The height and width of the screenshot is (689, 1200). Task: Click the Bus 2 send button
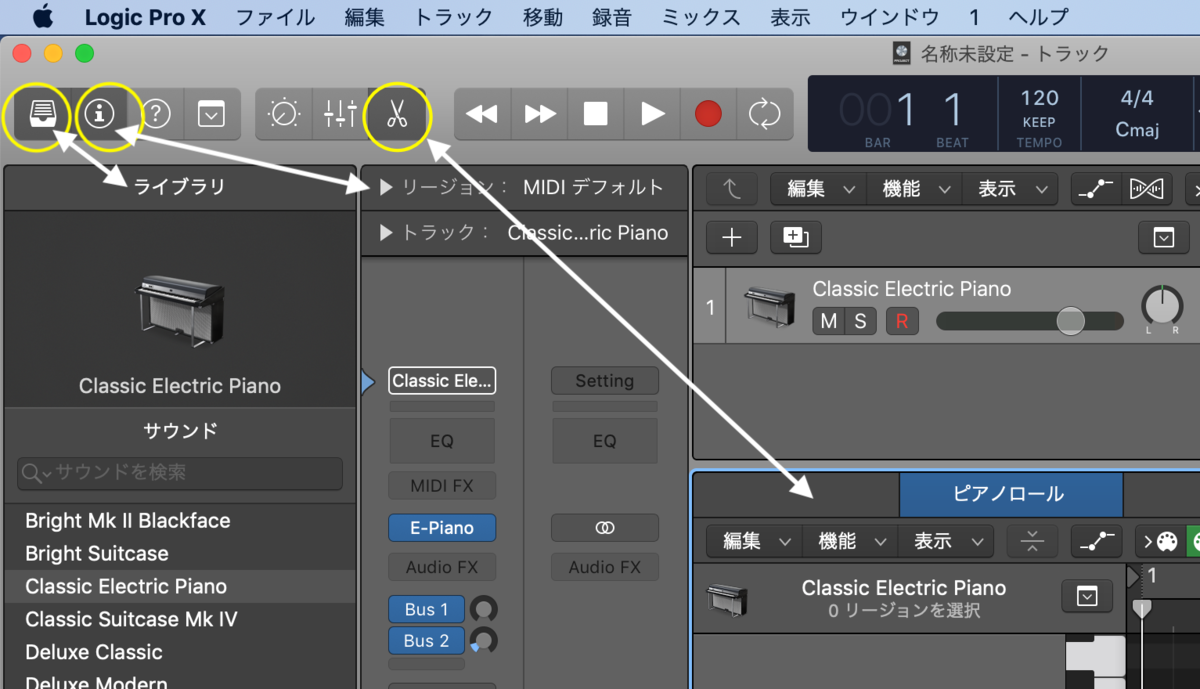pos(427,640)
